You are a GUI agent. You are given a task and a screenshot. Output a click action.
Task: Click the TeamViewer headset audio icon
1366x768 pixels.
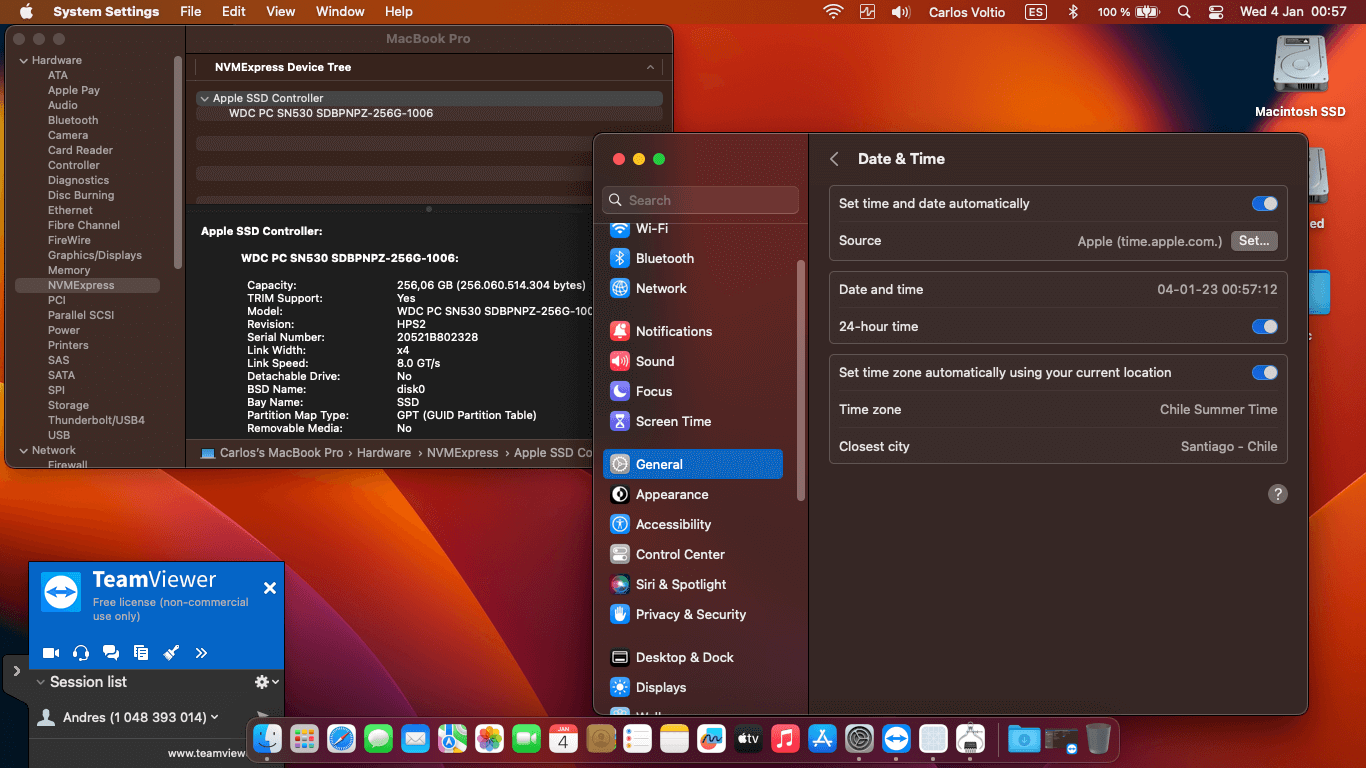[x=81, y=653]
